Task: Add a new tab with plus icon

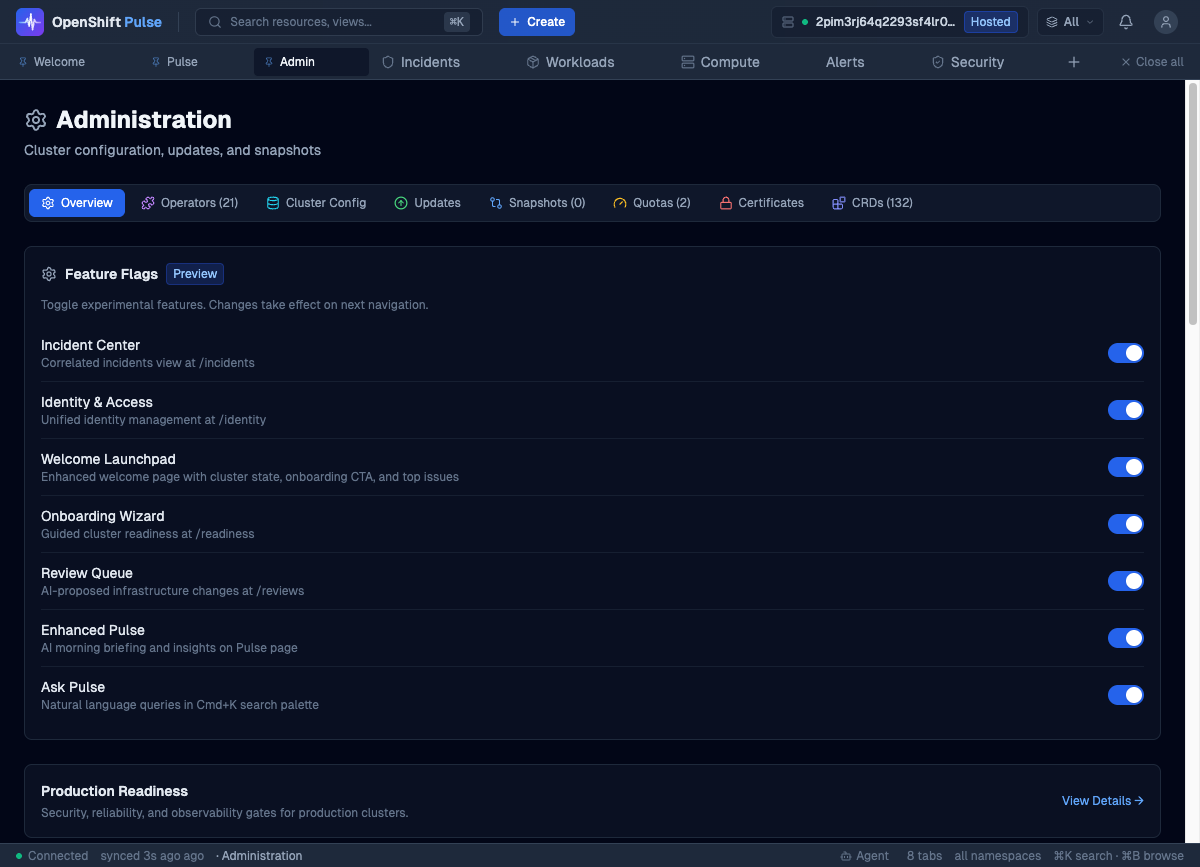Action: point(1074,62)
